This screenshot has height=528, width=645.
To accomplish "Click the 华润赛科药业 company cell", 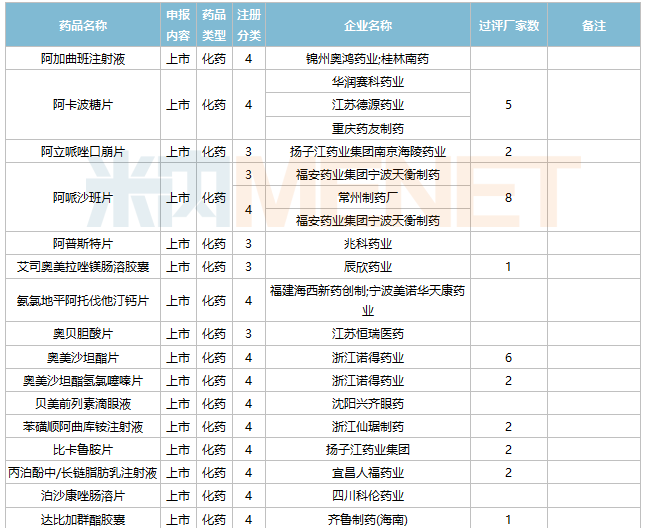I will tap(368, 81).
